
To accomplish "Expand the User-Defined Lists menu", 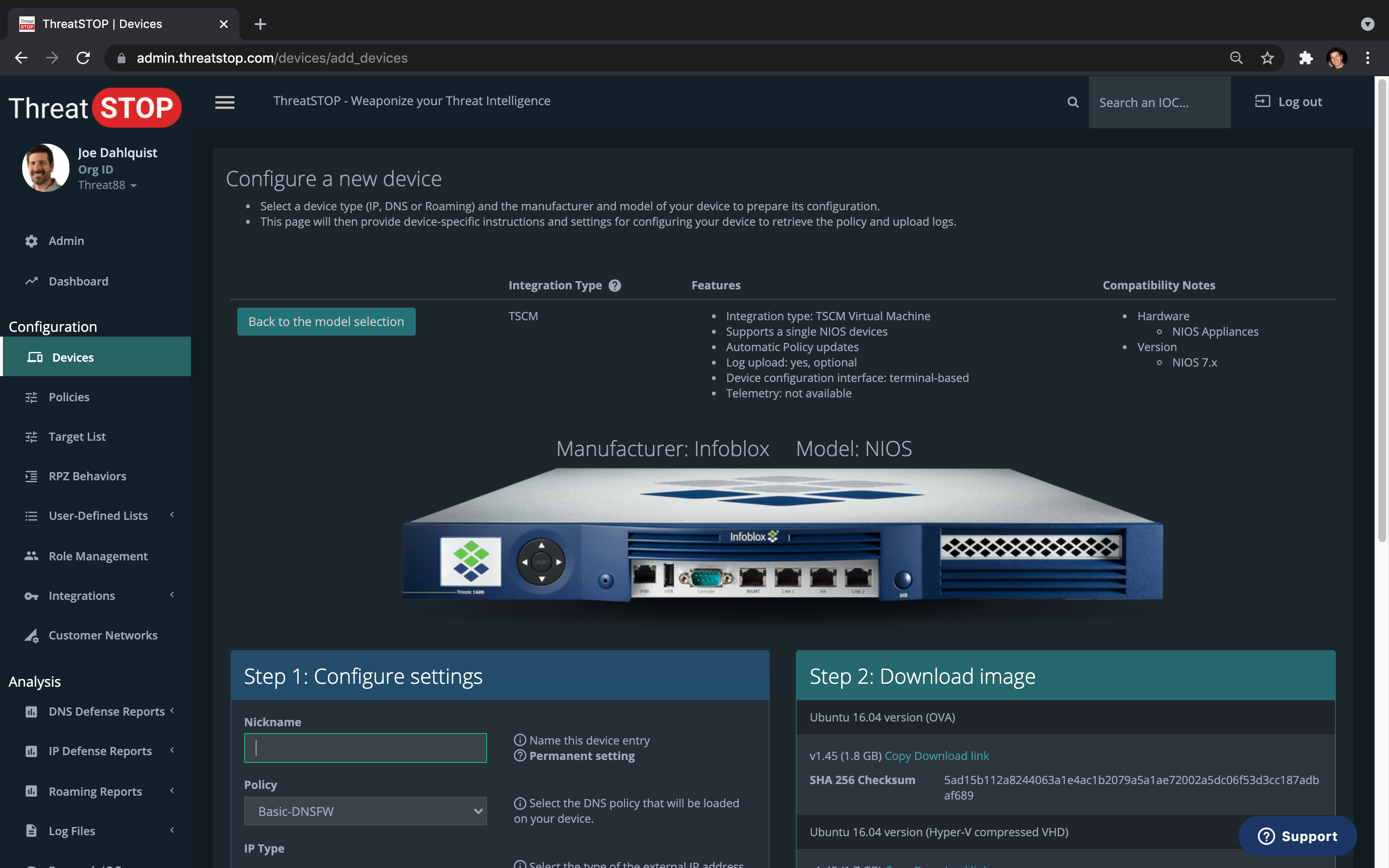I will tap(172, 515).
